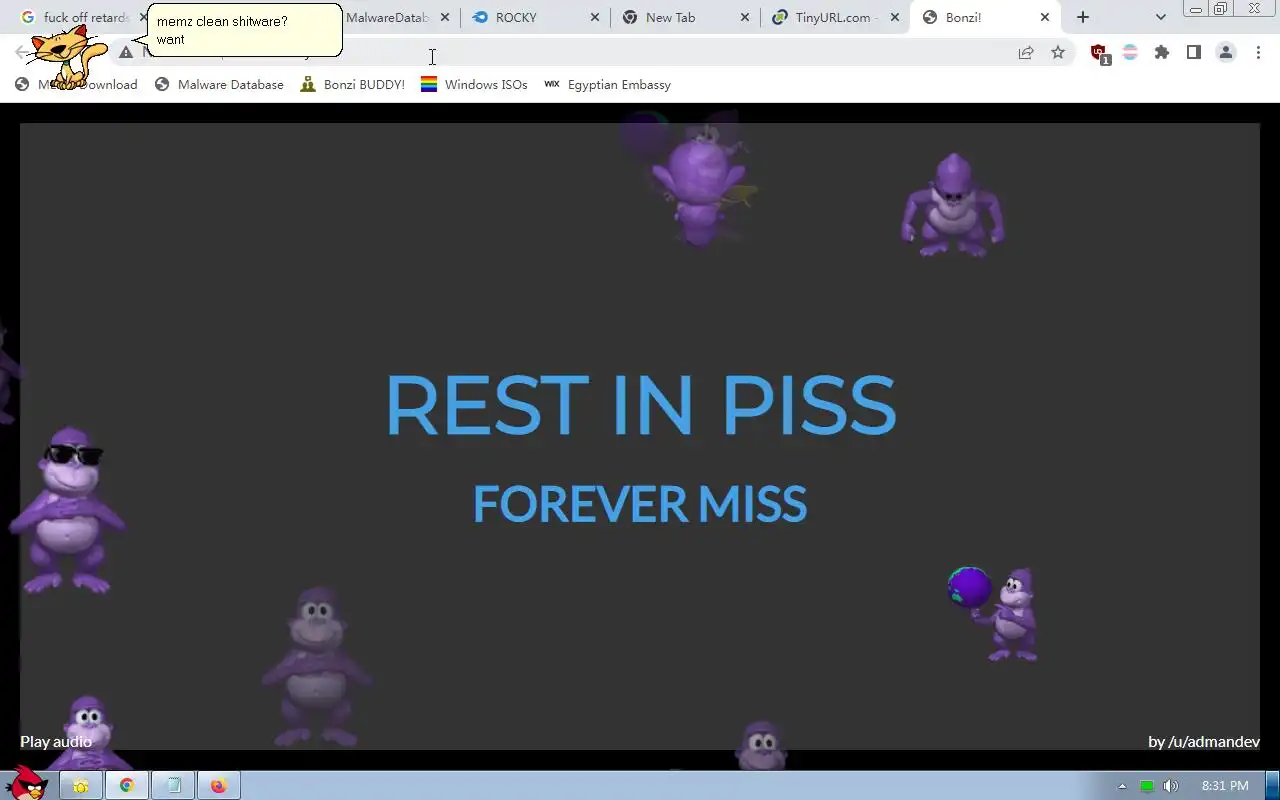
Task: Open the notepad taskbar icon
Action: tap(173, 785)
